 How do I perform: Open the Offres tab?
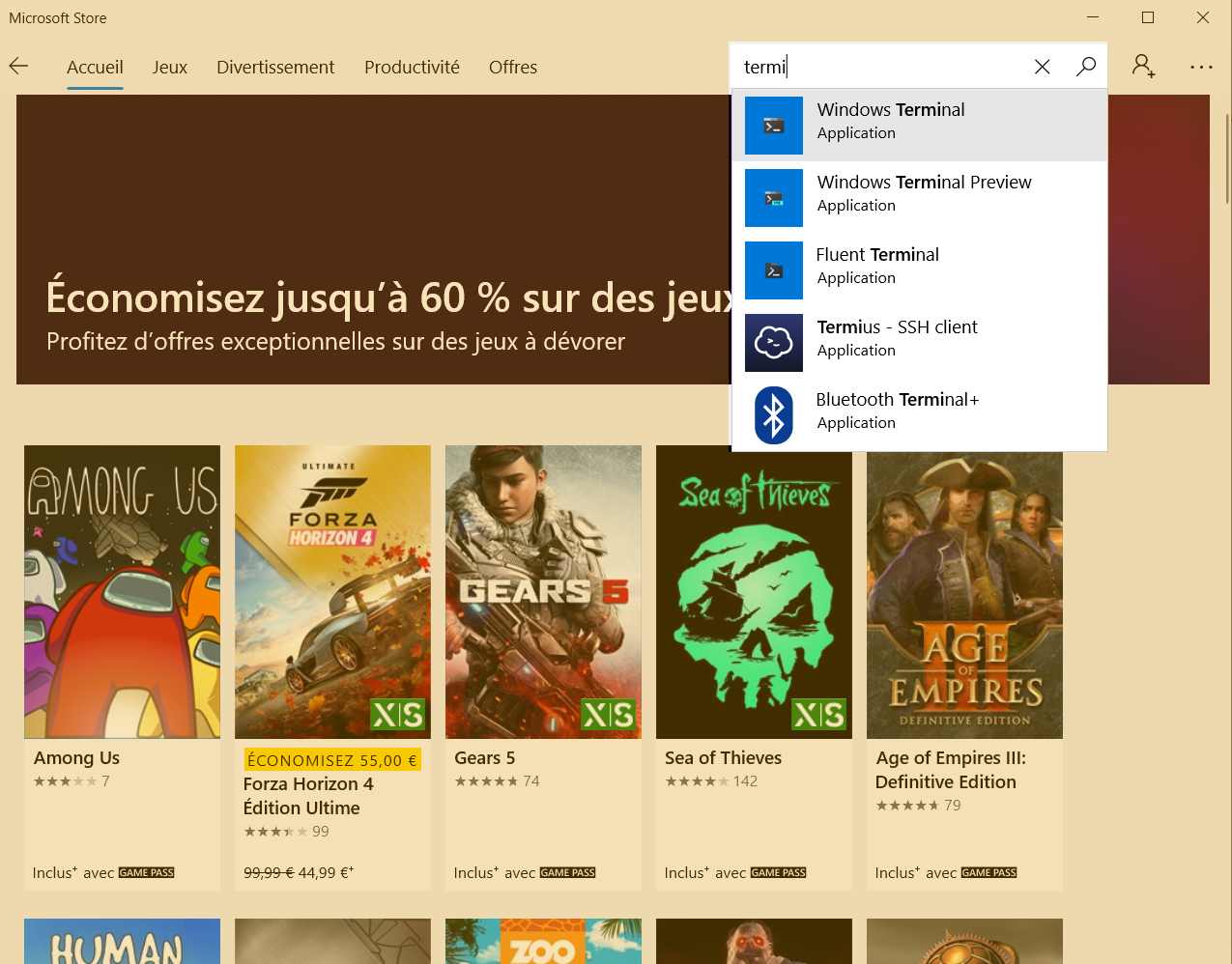point(512,68)
